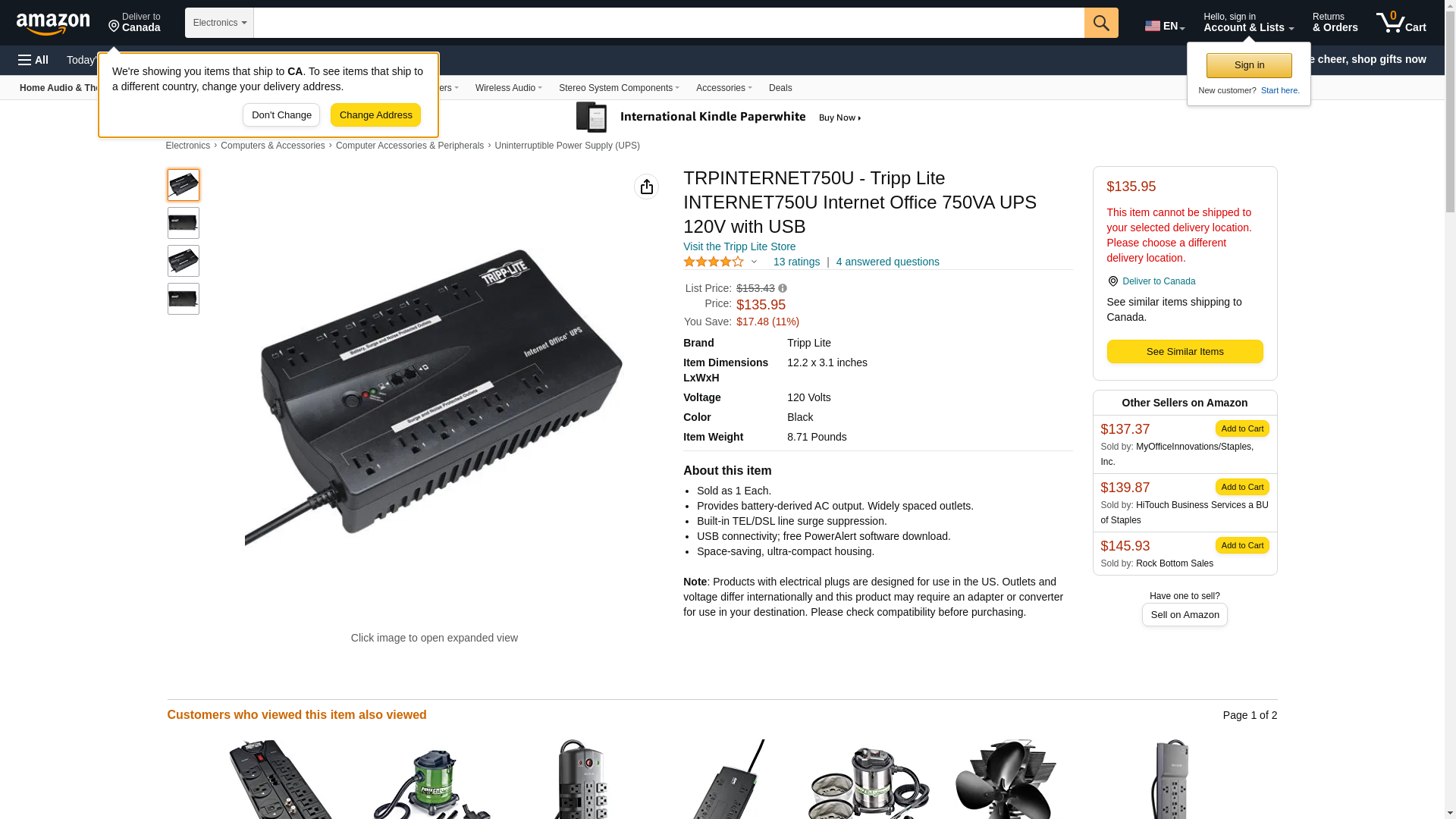Expand the star ratings breakdown chevron
Viewport: 1456px width, 819px height.
pos(754,262)
